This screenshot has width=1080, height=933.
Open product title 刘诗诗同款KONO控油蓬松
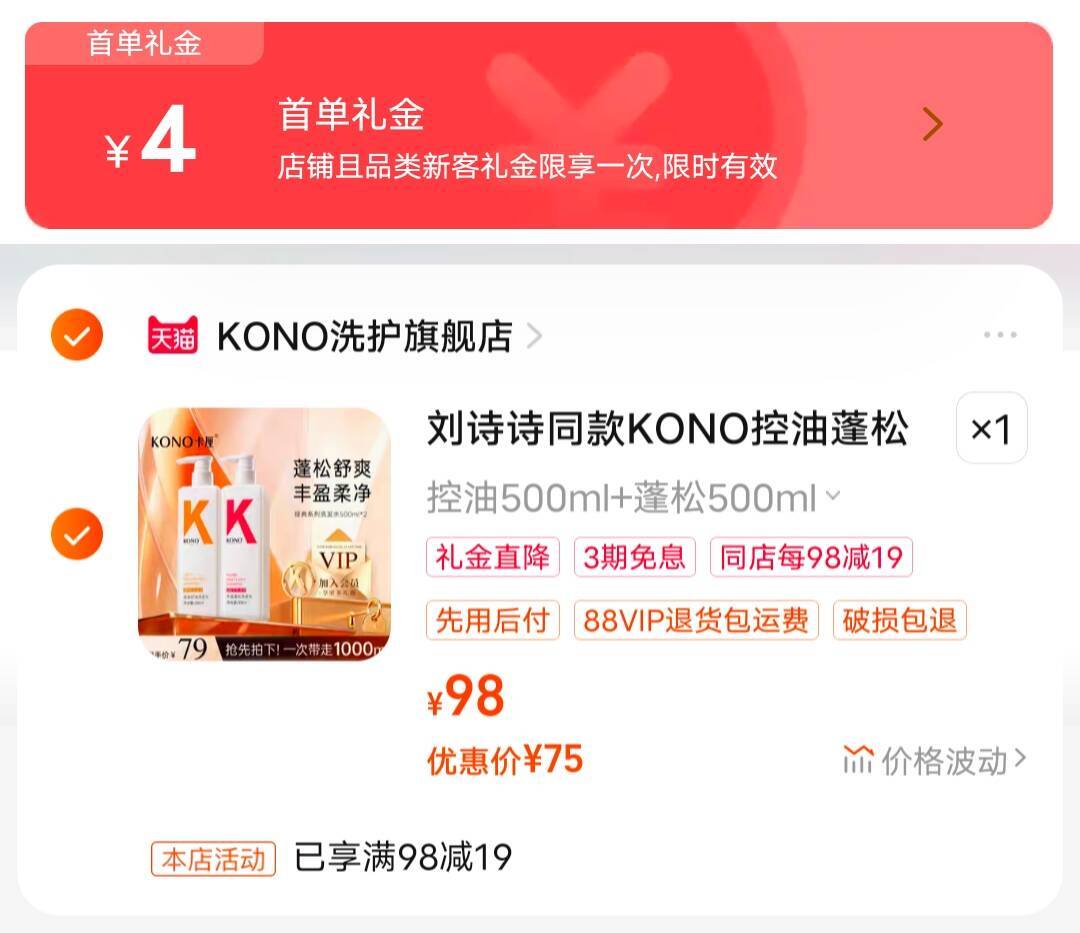coord(667,428)
